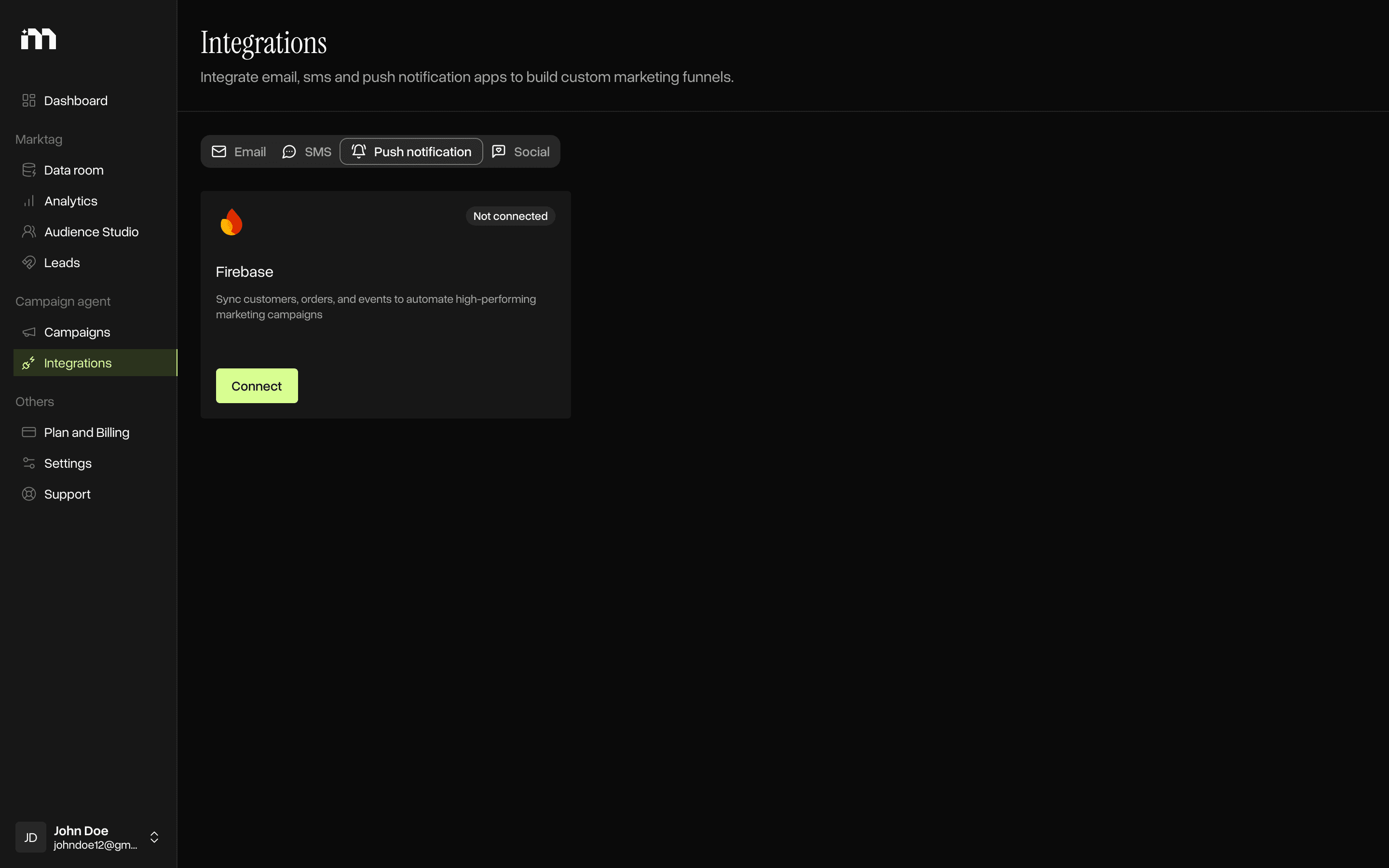Viewport: 1389px width, 868px height.
Task: Open the Campaigns page
Action: [95, 332]
